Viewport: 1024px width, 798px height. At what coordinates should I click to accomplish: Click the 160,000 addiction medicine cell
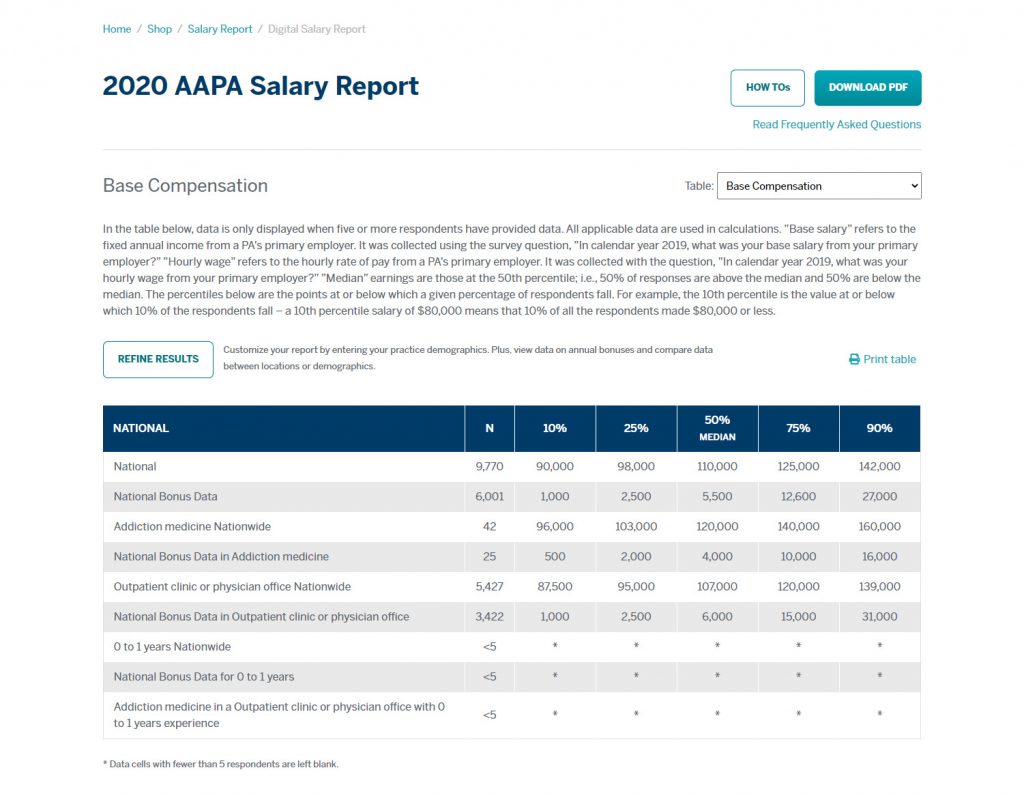click(880, 527)
